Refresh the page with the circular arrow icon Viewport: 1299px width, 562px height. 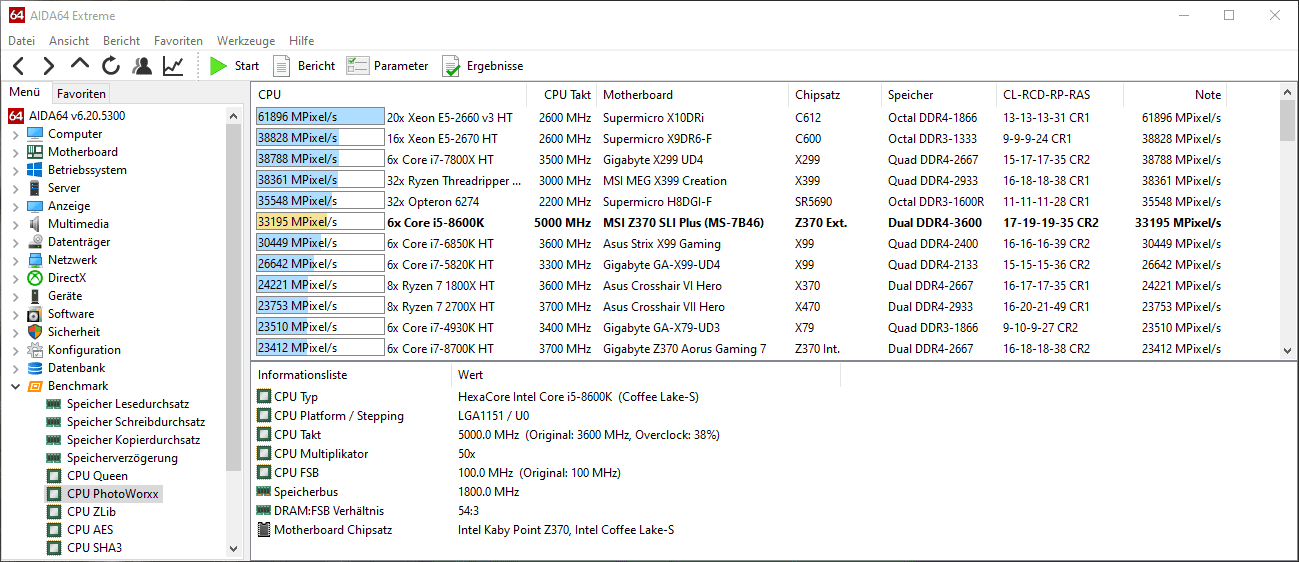pos(111,66)
